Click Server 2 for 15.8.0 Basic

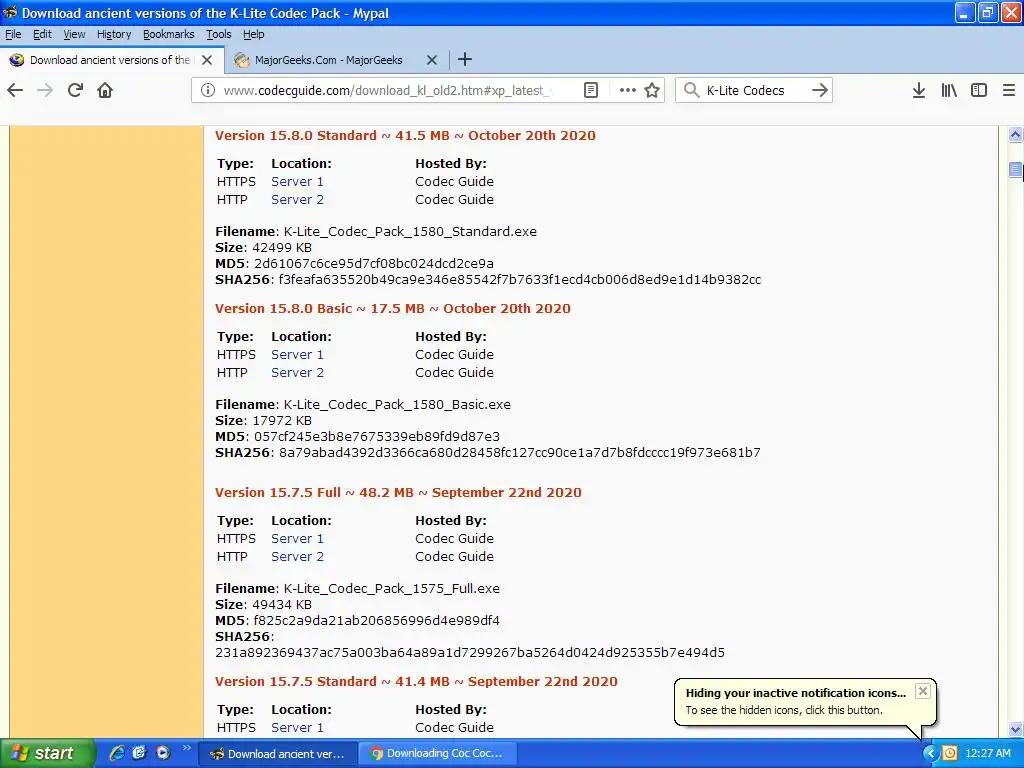point(297,373)
